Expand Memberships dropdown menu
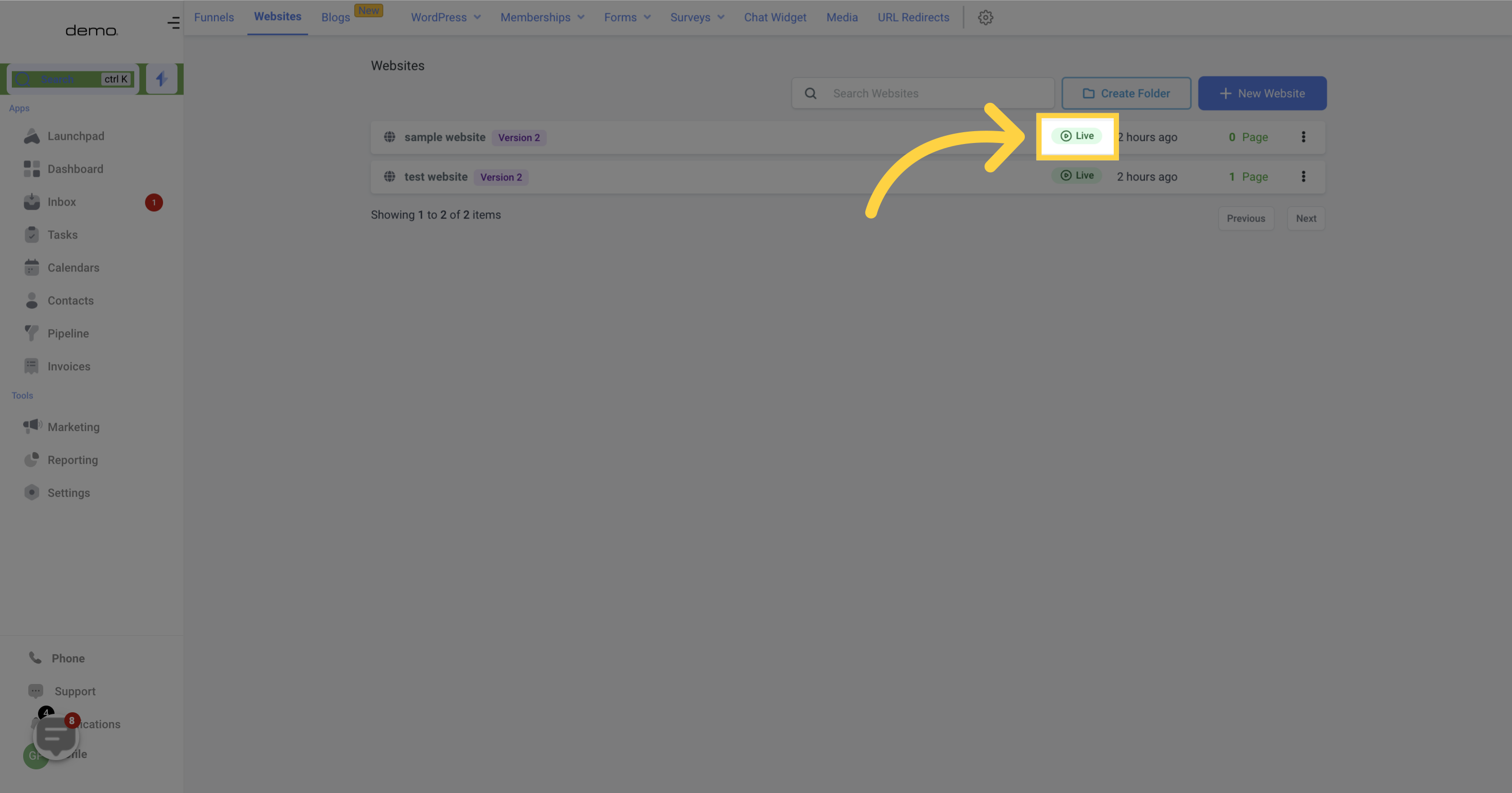The image size is (1512, 793). 542,17
